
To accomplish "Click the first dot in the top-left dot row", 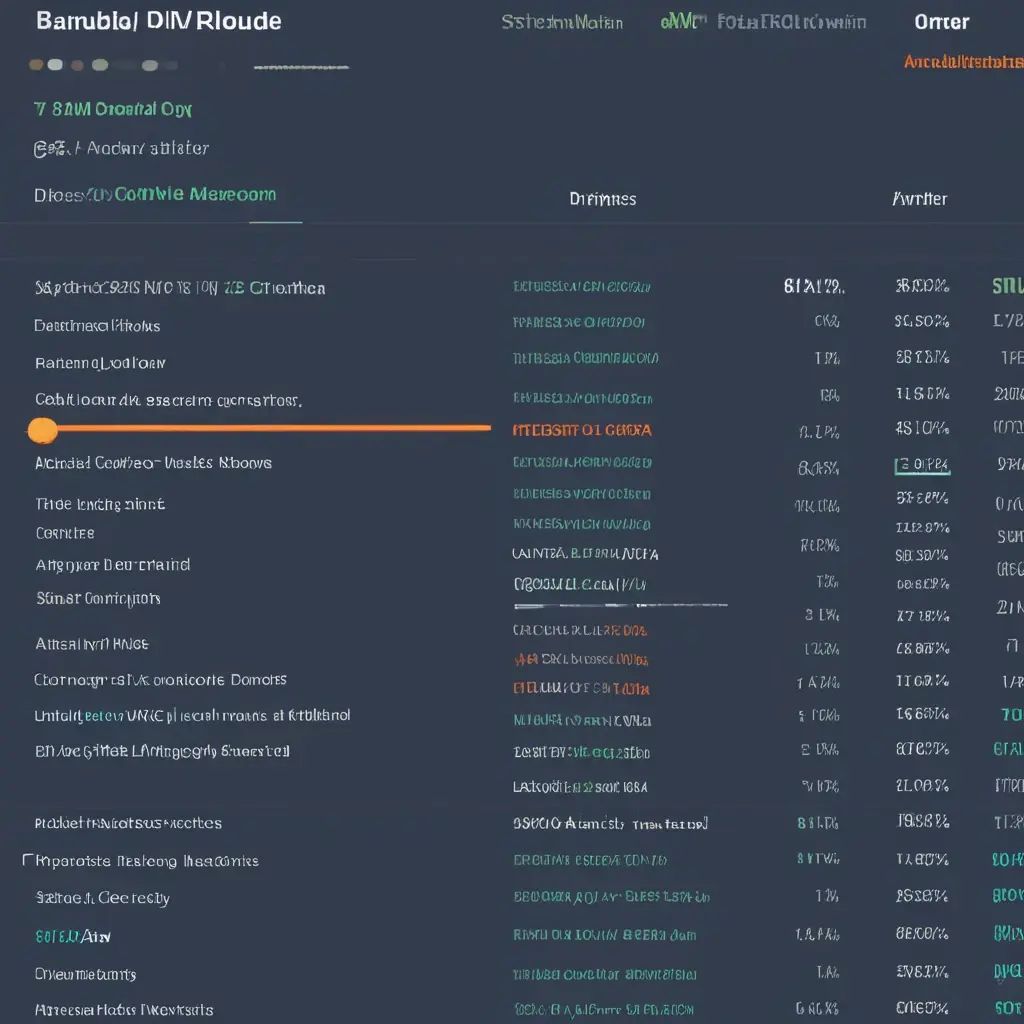I will click(x=36, y=65).
